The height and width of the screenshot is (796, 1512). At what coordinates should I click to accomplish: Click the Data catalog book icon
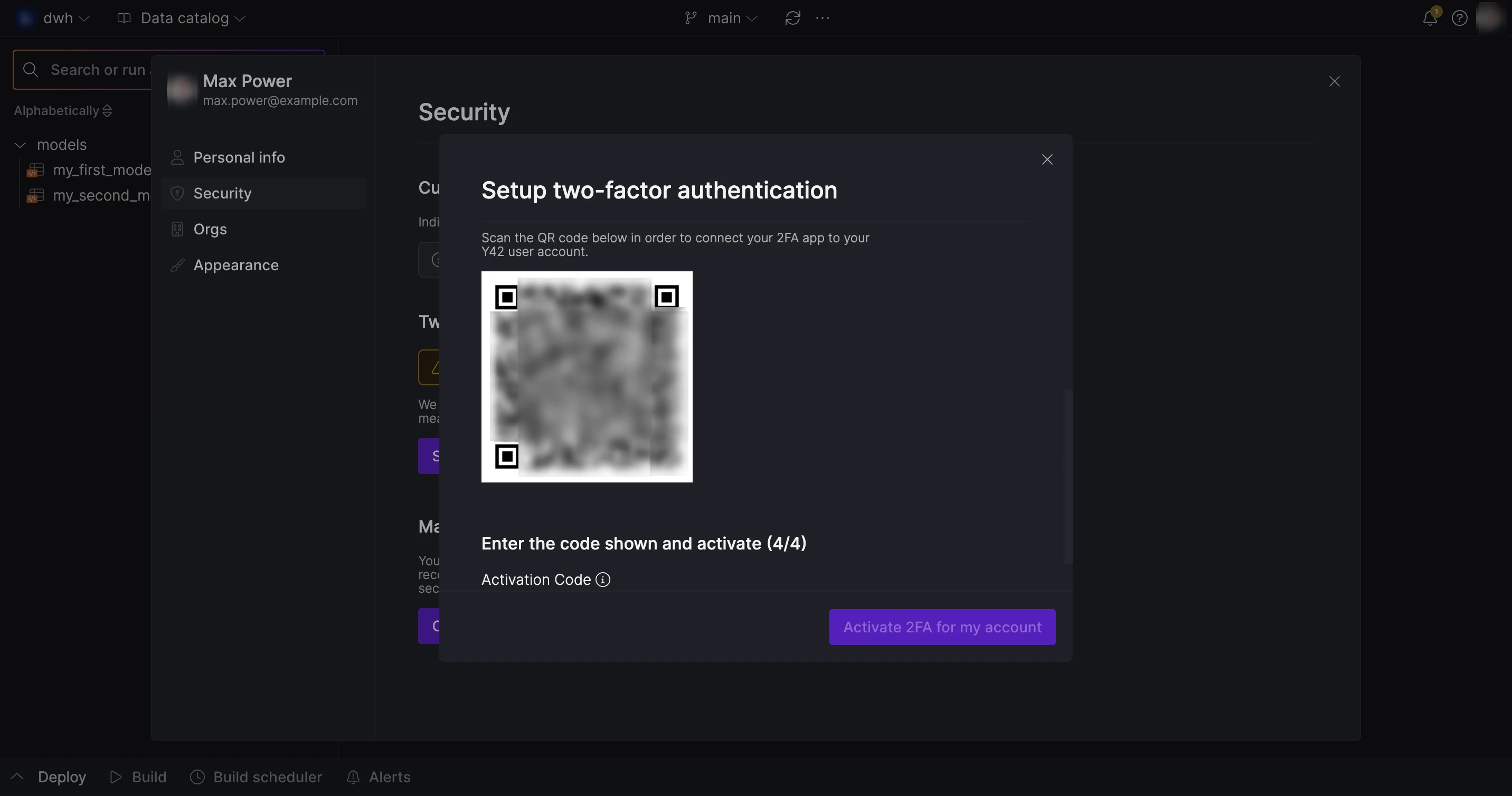point(124,18)
